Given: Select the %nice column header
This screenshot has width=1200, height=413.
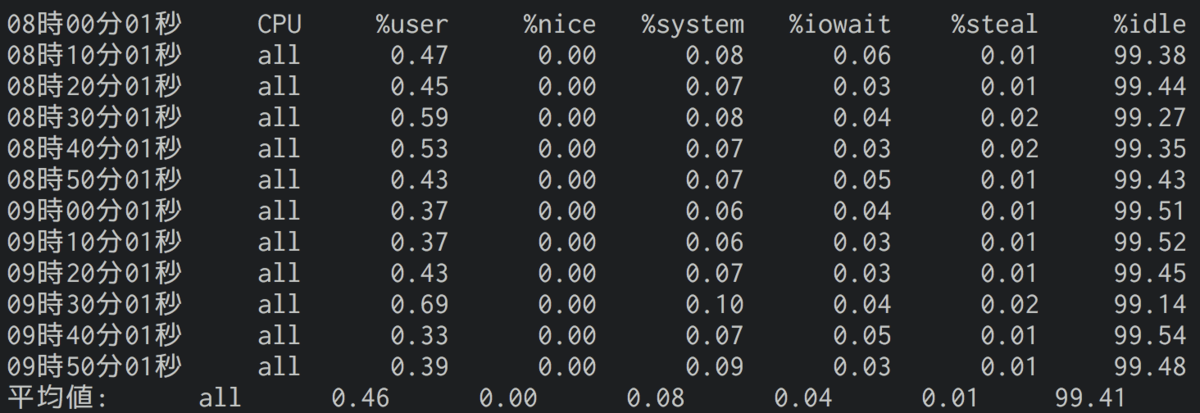Looking at the screenshot, I should point(559,25).
